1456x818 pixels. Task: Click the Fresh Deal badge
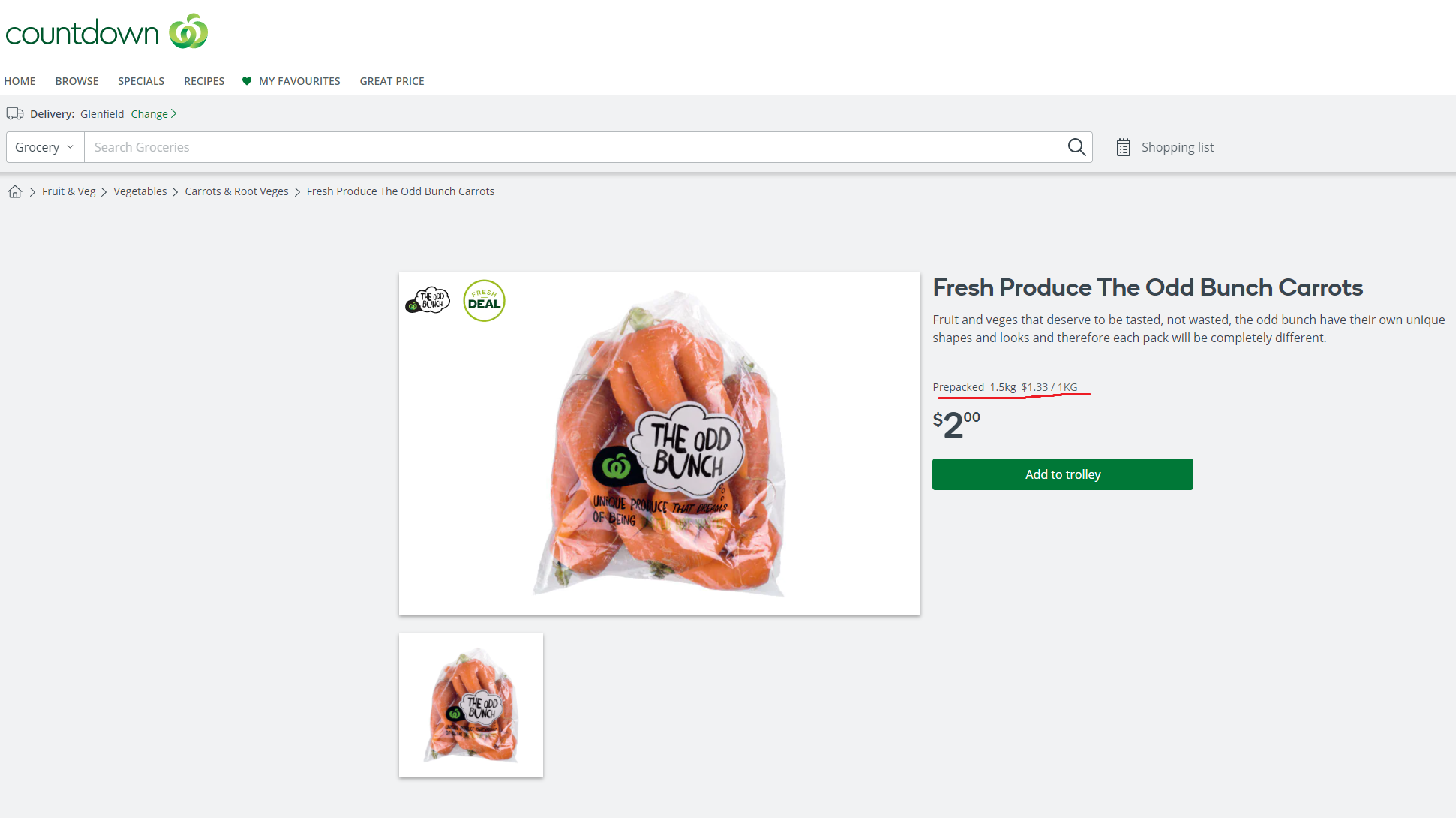(484, 300)
